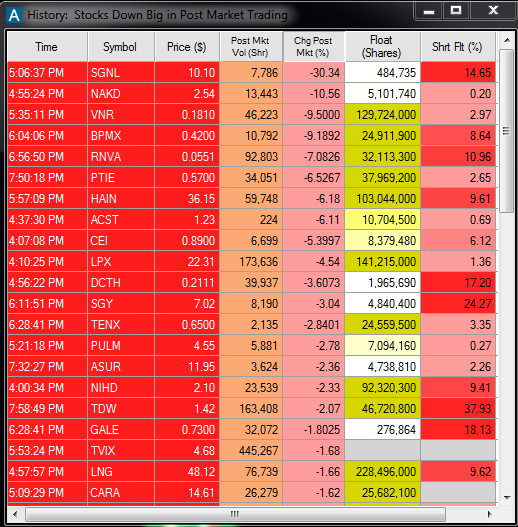Select the LPX symbol cell
The width and height of the screenshot is (518, 527).
coord(121,261)
